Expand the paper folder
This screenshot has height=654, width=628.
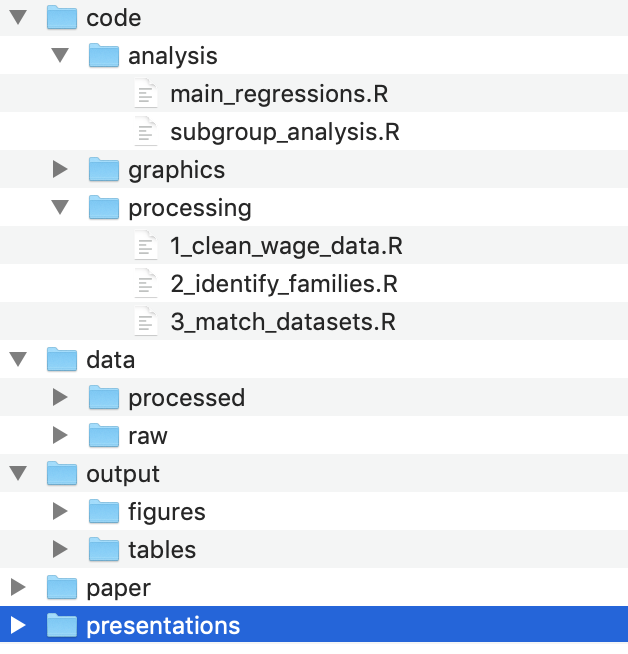click(x=18, y=588)
